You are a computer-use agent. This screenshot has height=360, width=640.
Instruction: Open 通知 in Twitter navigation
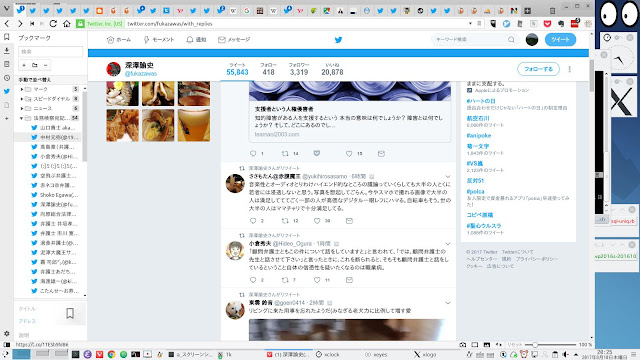coord(196,40)
